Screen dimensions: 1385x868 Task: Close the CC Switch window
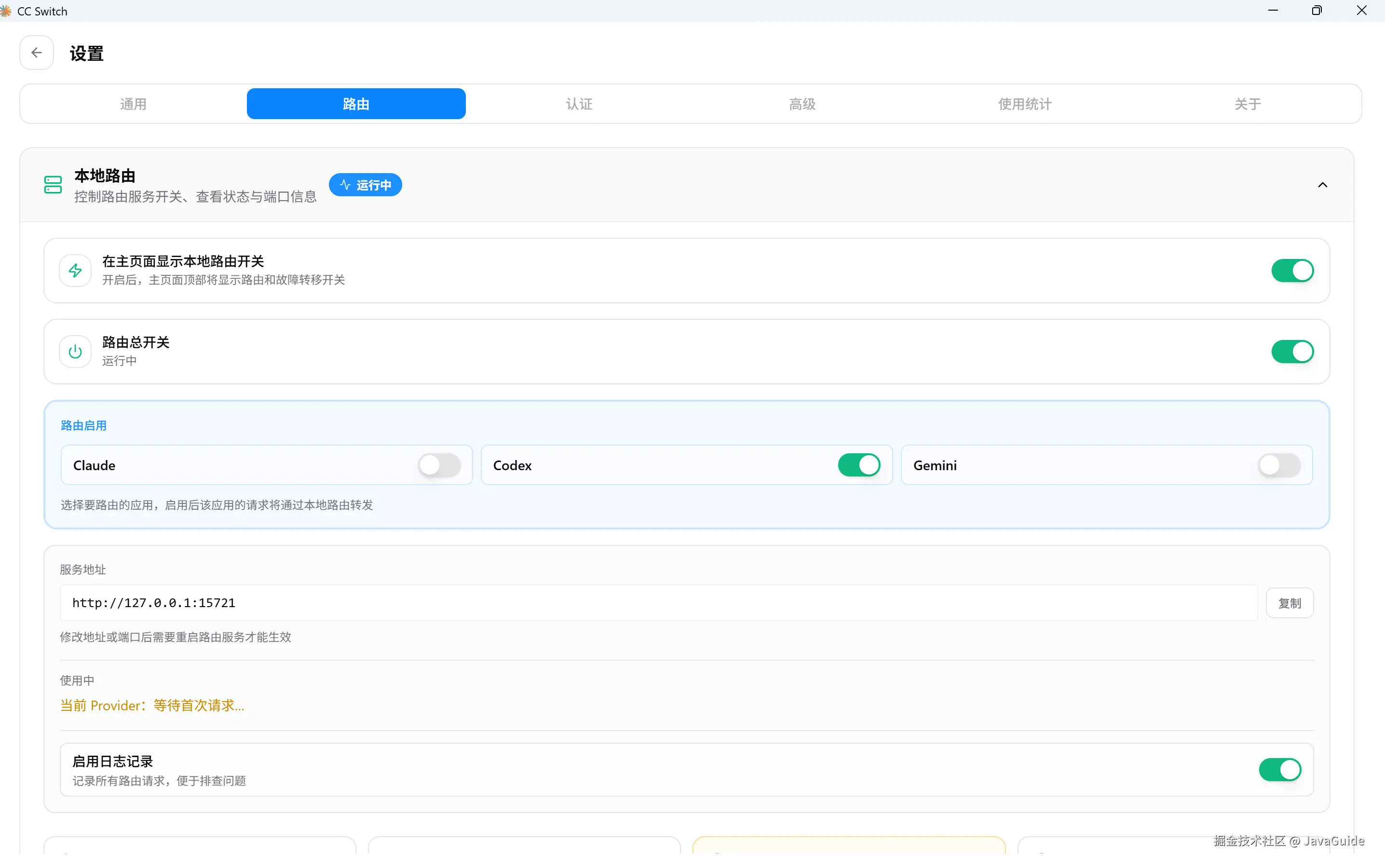tap(1361, 10)
